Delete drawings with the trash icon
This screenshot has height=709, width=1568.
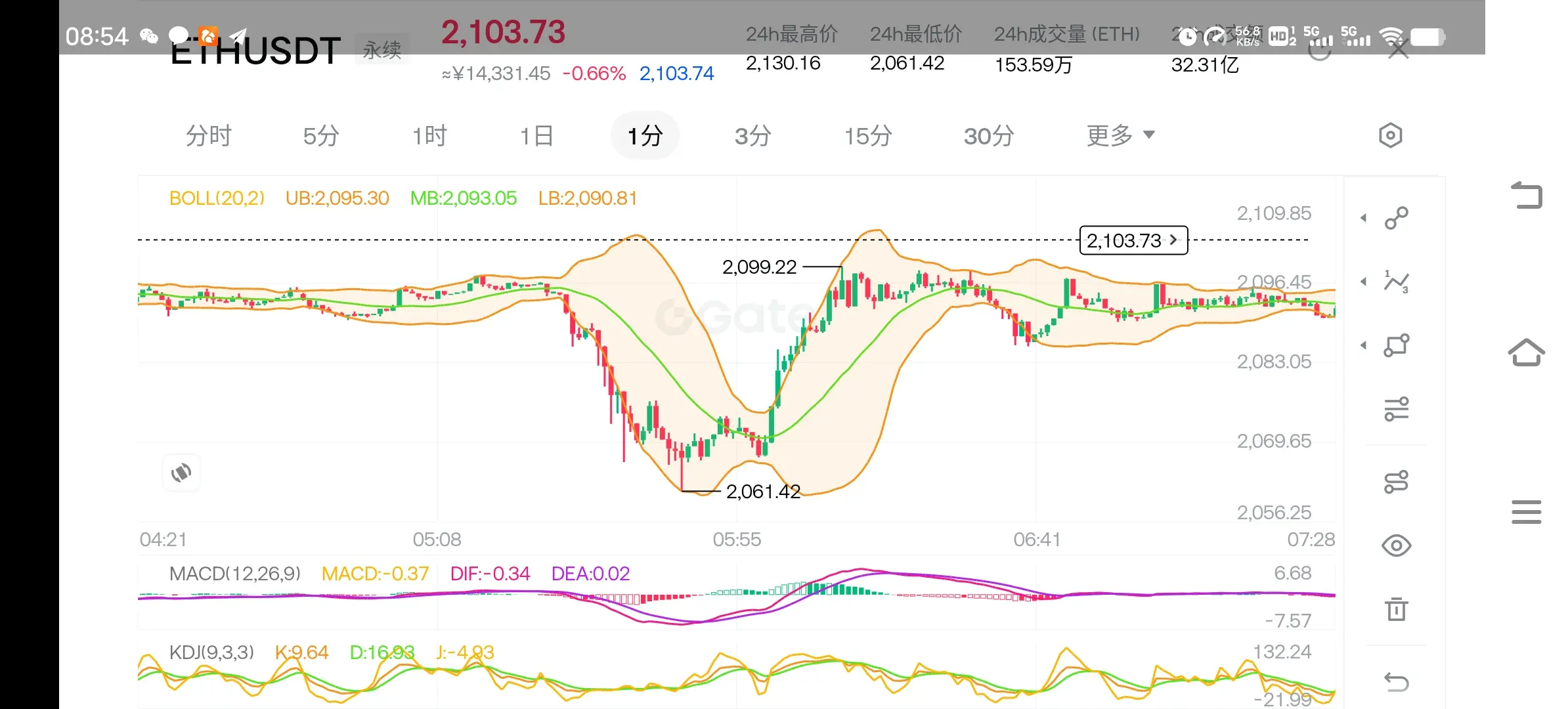[1396, 609]
